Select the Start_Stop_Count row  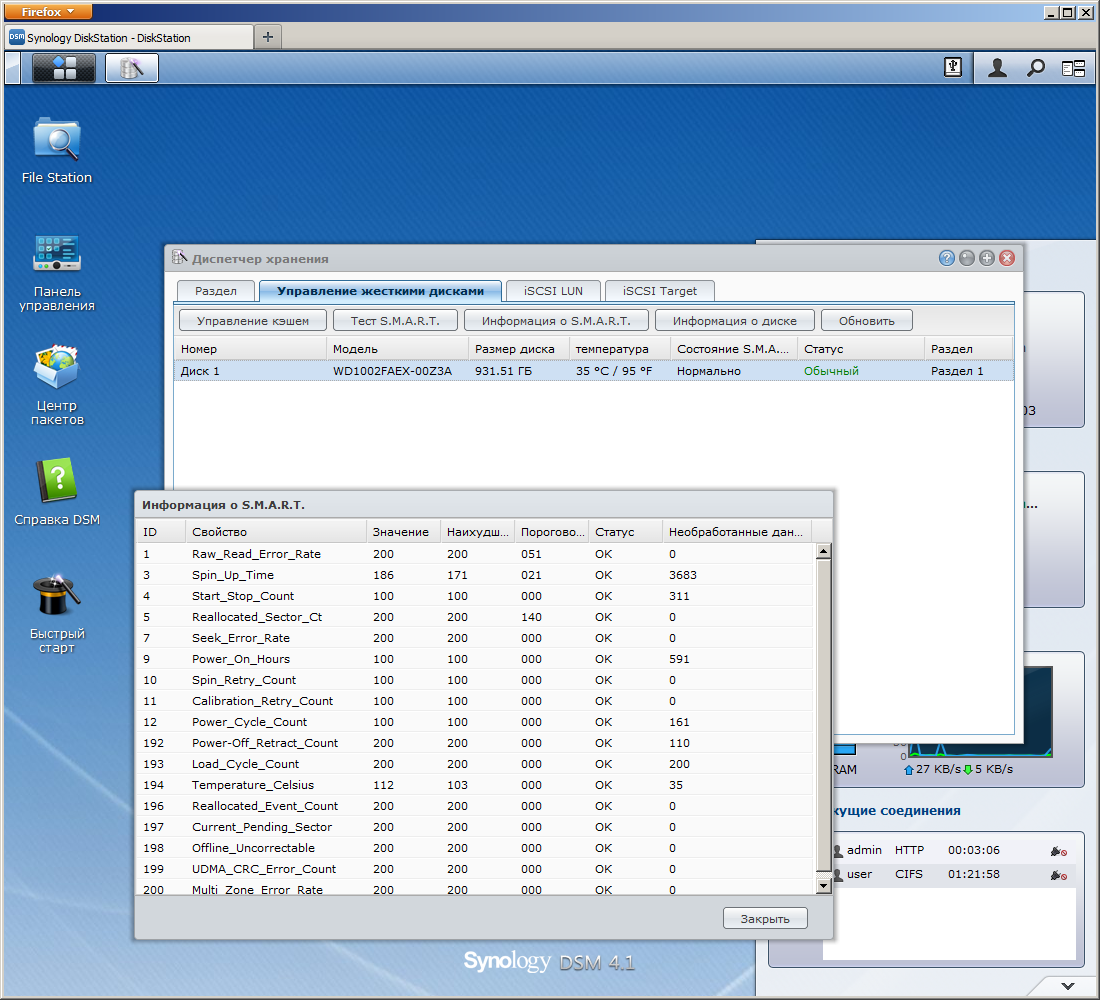(474, 596)
